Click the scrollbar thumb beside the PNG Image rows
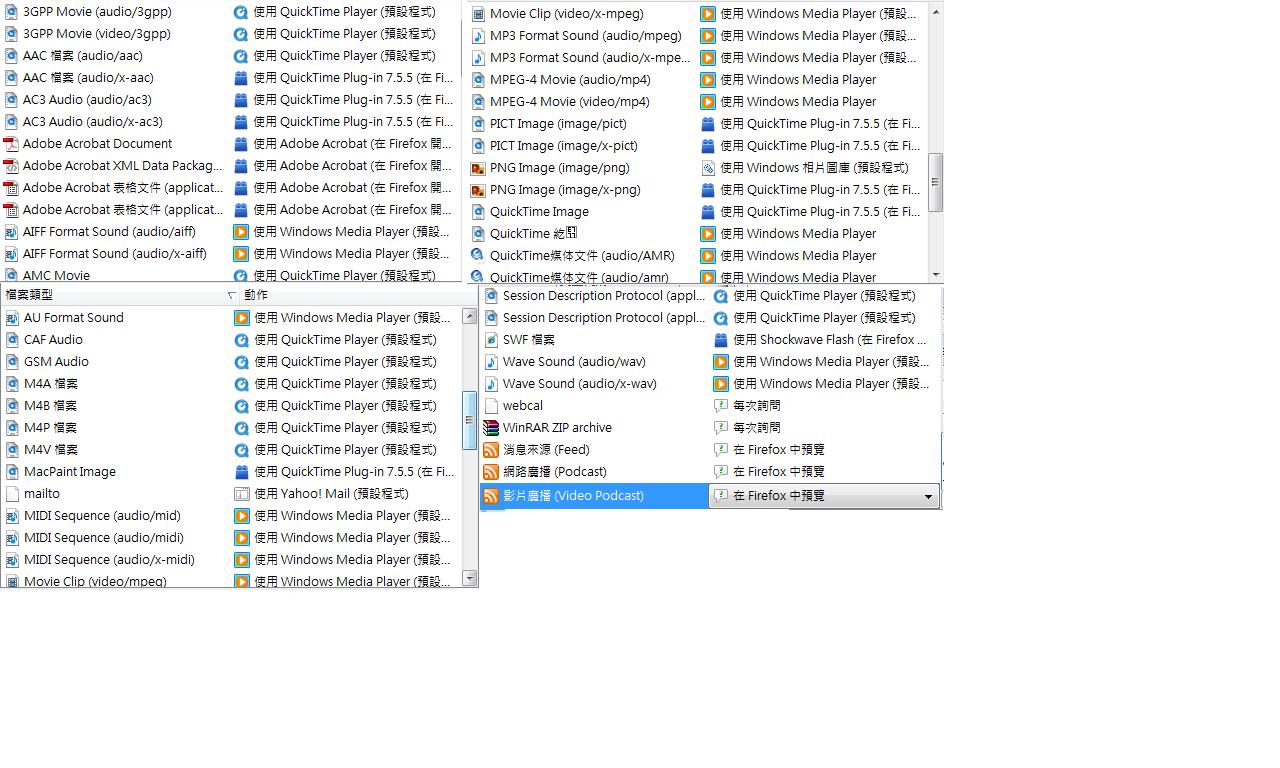Viewport: 1280px width, 768px height. click(x=936, y=182)
